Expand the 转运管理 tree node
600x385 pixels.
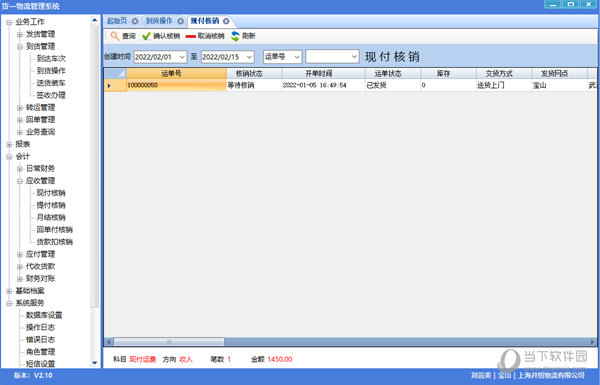click(x=20, y=108)
